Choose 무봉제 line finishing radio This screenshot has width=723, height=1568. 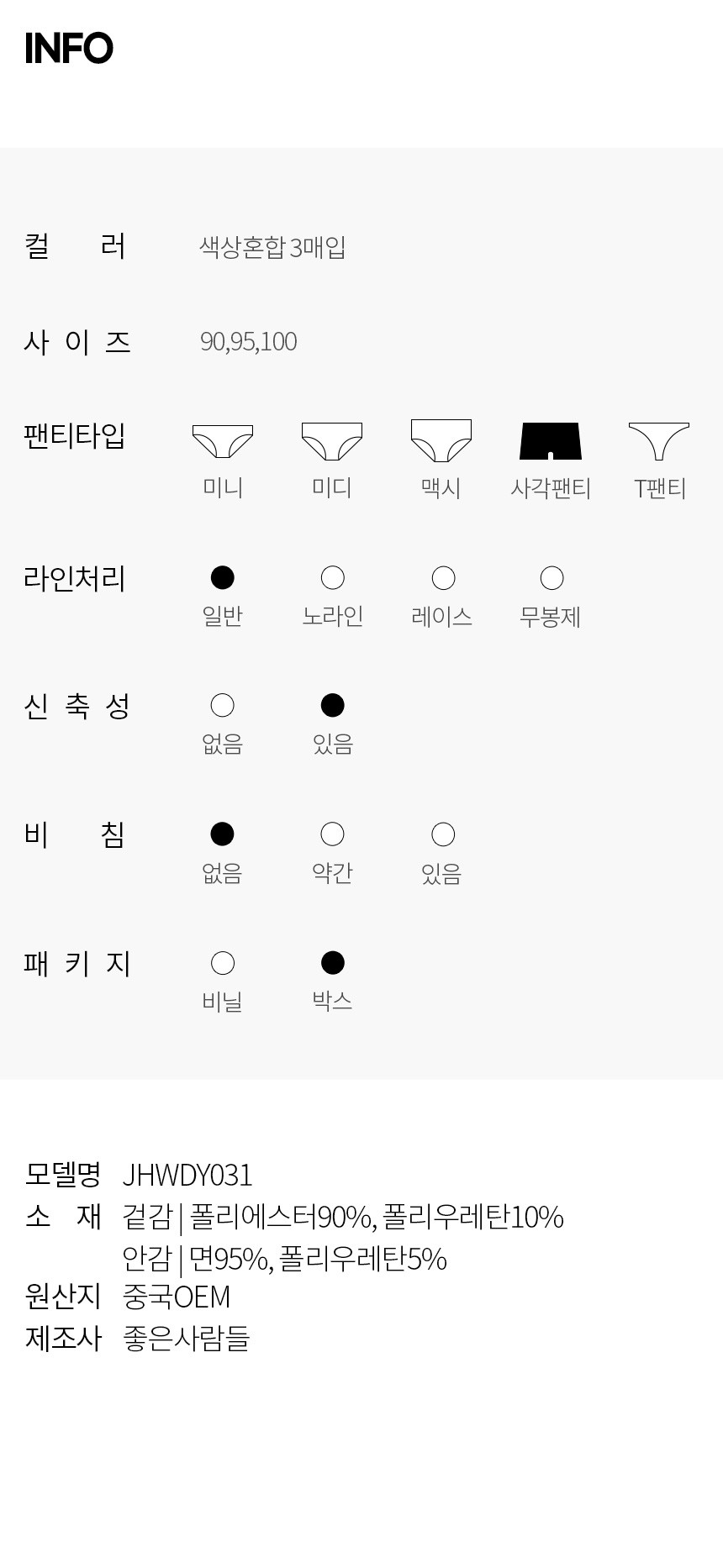(551, 578)
